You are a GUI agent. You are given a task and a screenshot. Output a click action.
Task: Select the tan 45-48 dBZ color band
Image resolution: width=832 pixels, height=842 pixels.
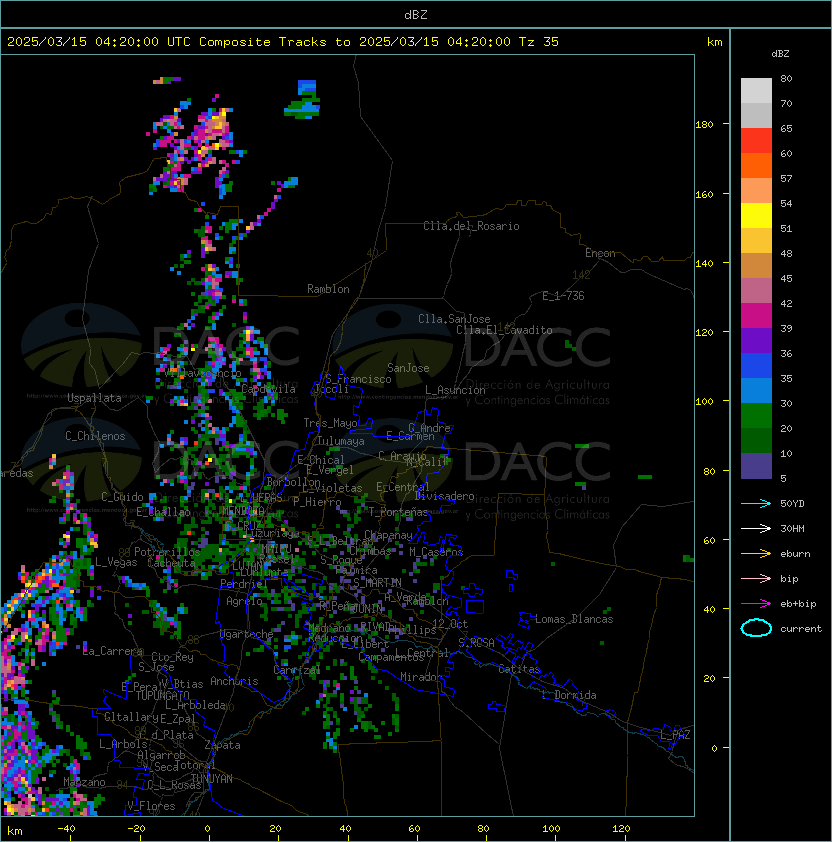756,266
